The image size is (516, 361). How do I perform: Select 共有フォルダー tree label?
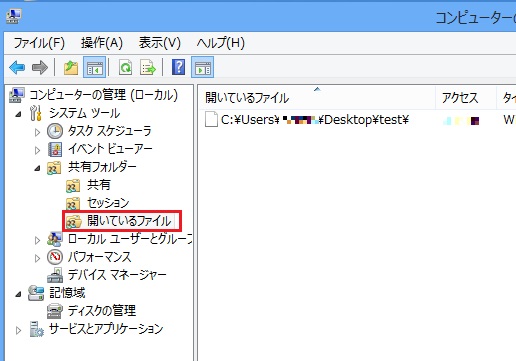coord(102,167)
